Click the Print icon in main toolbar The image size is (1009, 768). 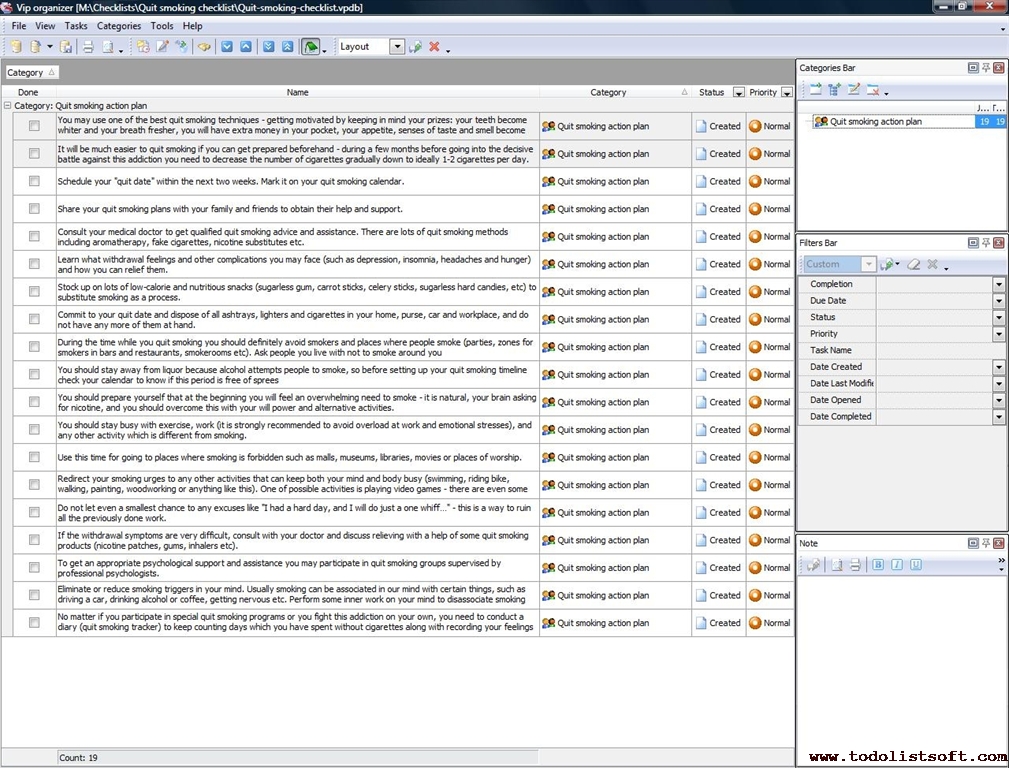click(88, 47)
